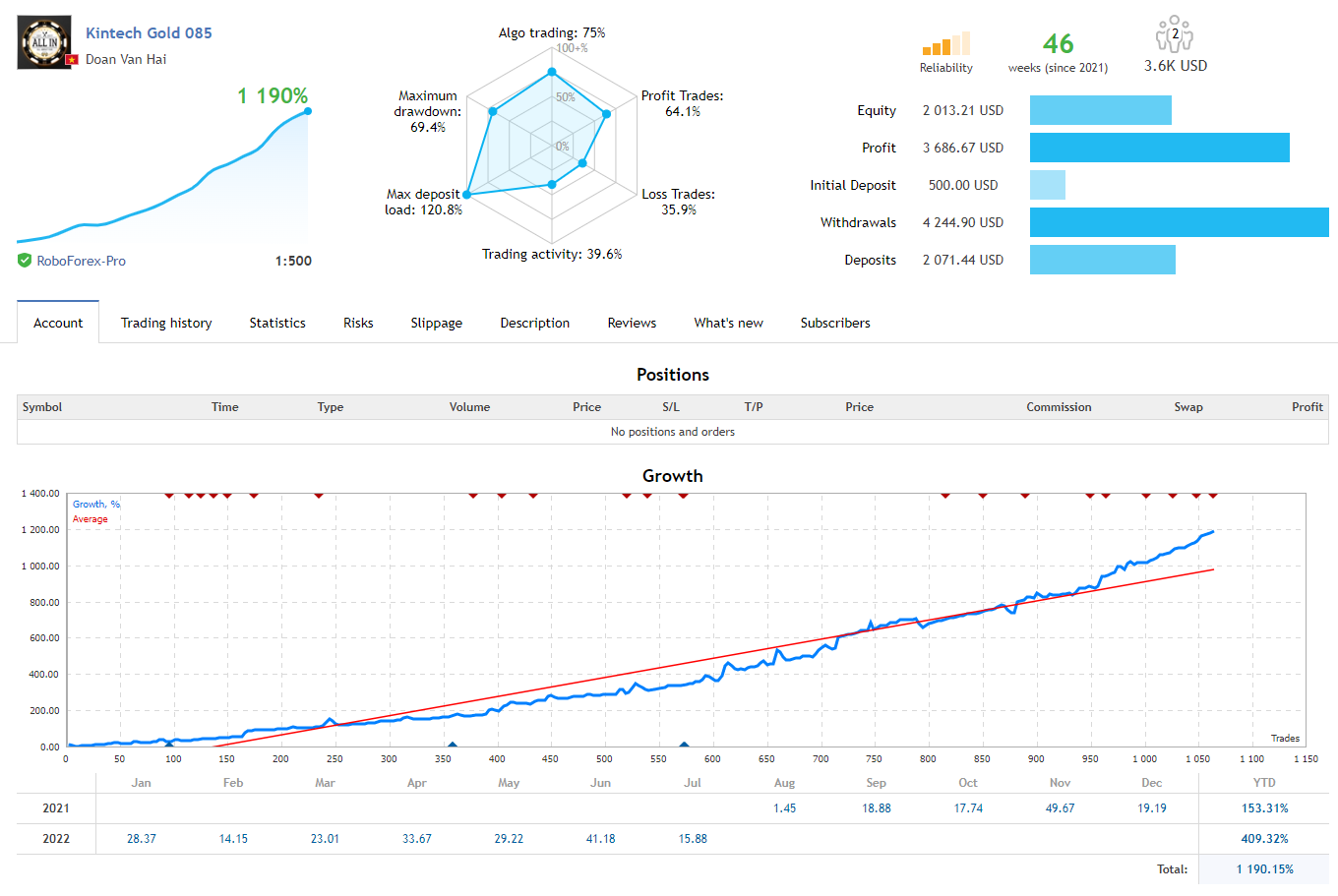Click the Initial Deposit bar

click(1048, 185)
